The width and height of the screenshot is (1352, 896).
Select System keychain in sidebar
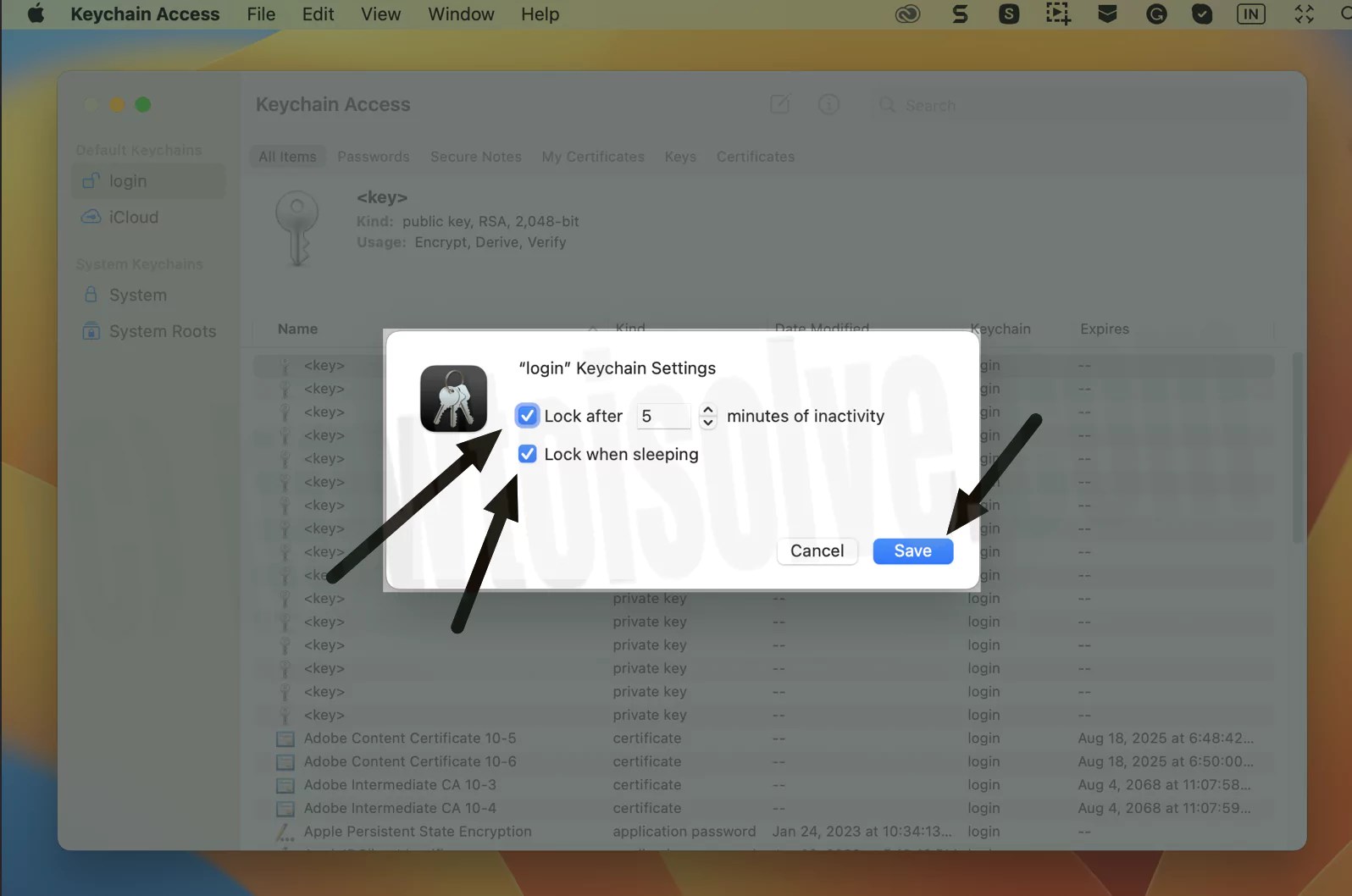click(148, 295)
